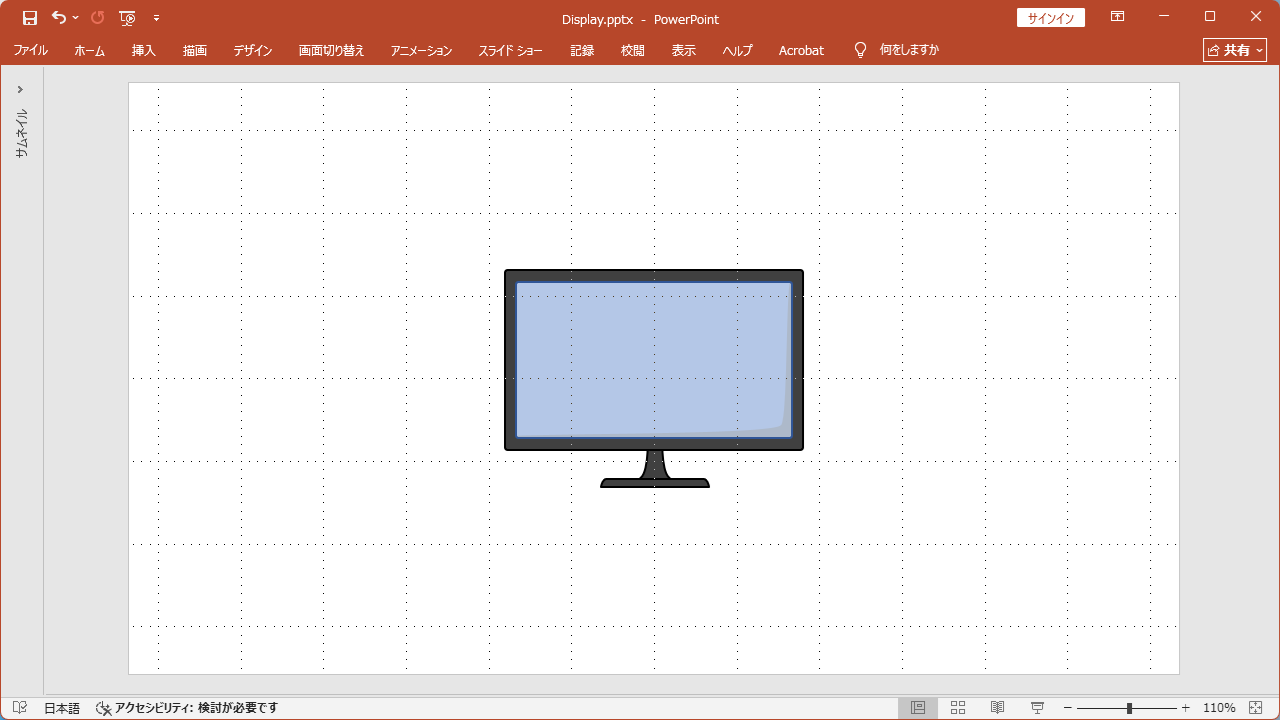Click Zoom Out minus in status bar
The width and height of the screenshot is (1280, 720).
pyautogui.click(x=1068, y=707)
